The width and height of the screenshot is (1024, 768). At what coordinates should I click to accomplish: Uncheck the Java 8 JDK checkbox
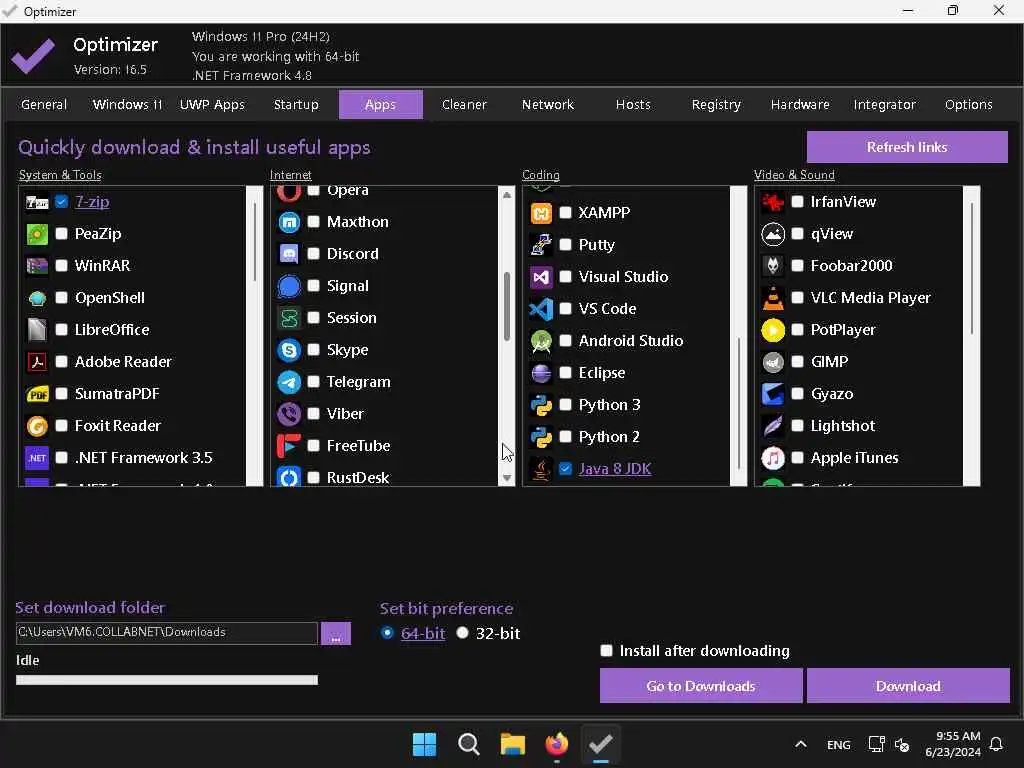click(566, 469)
